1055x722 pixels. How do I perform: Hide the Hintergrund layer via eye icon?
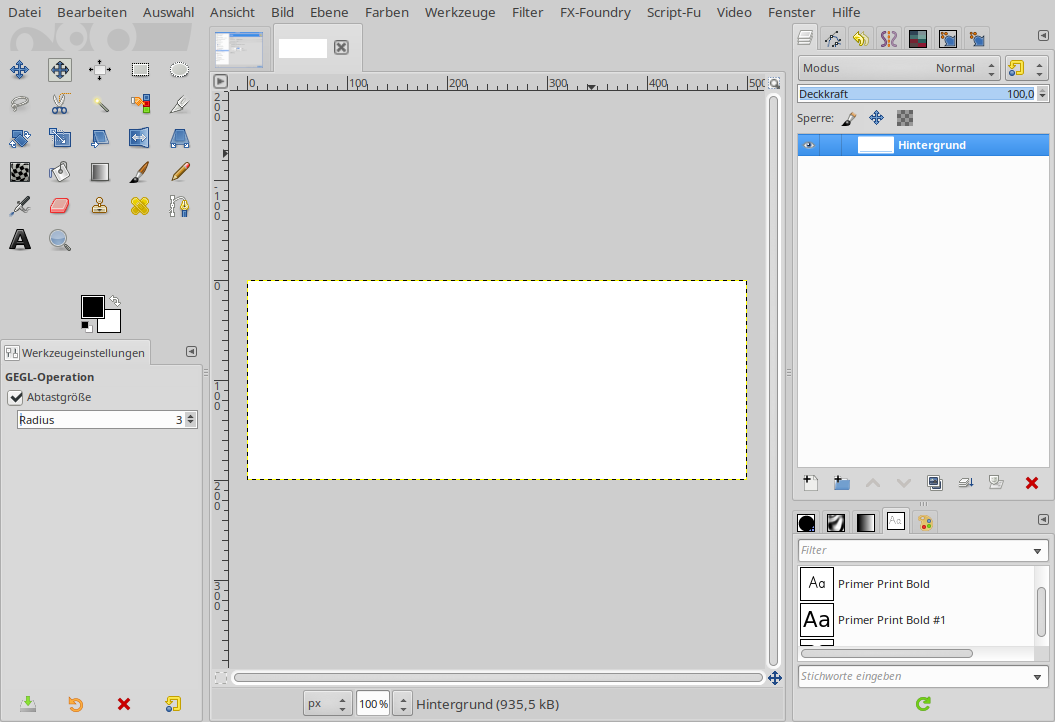[808, 145]
